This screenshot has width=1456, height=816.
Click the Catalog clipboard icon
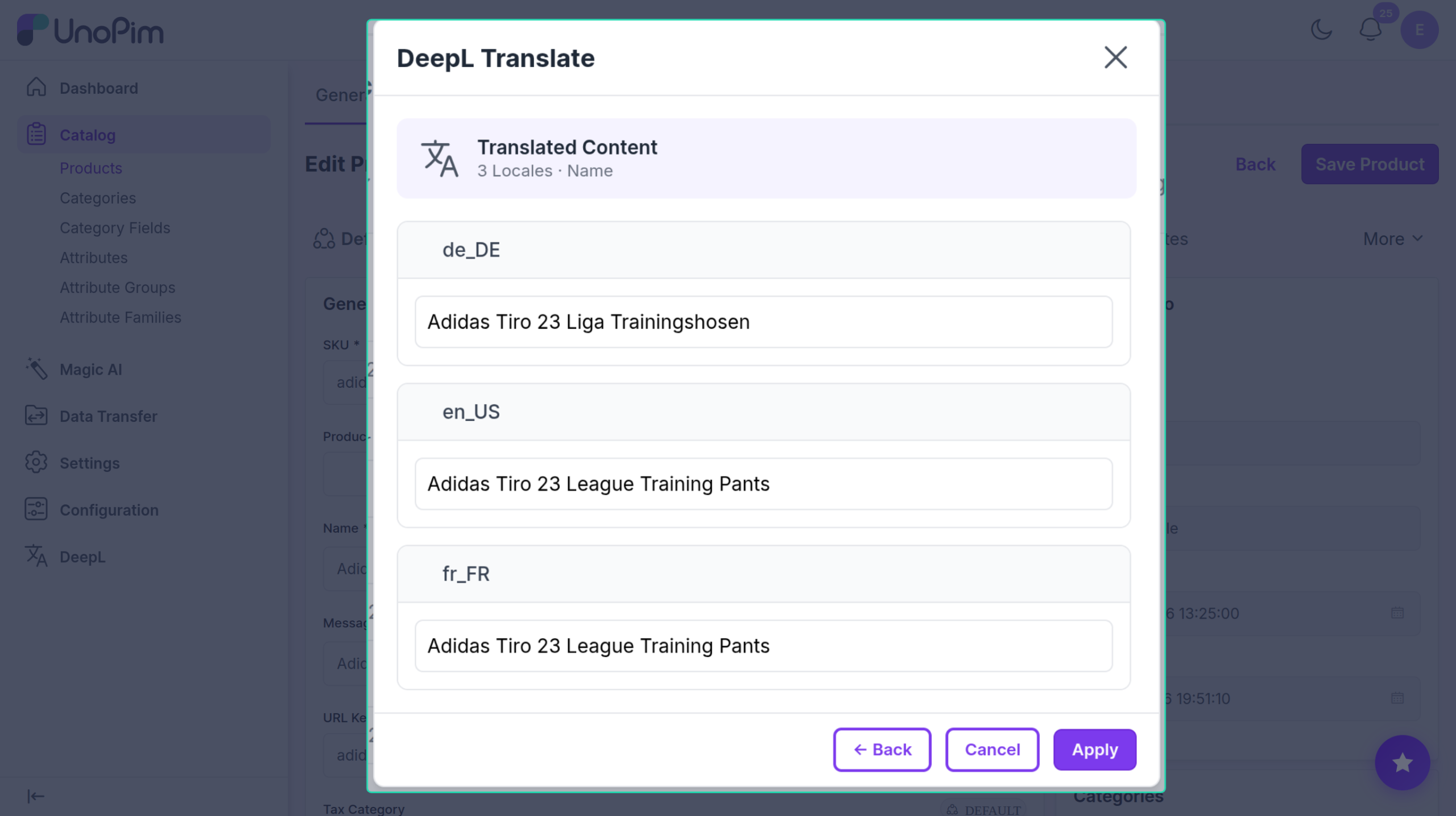[x=36, y=134]
